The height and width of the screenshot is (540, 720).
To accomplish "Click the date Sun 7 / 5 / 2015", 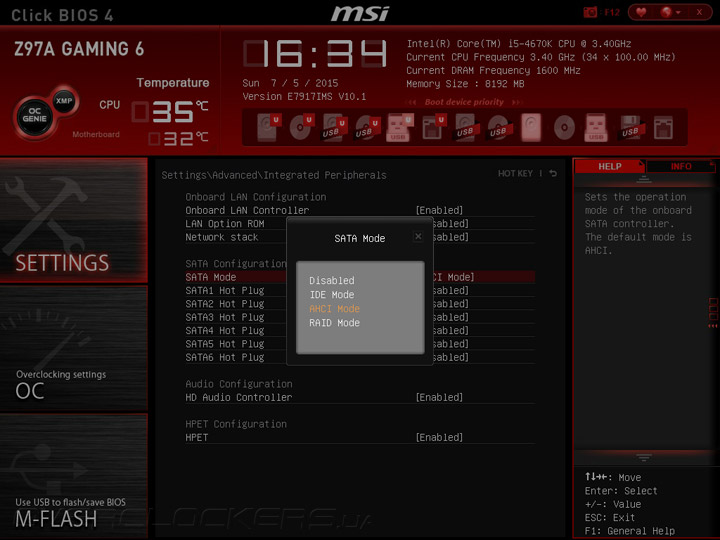I will pos(290,83).
